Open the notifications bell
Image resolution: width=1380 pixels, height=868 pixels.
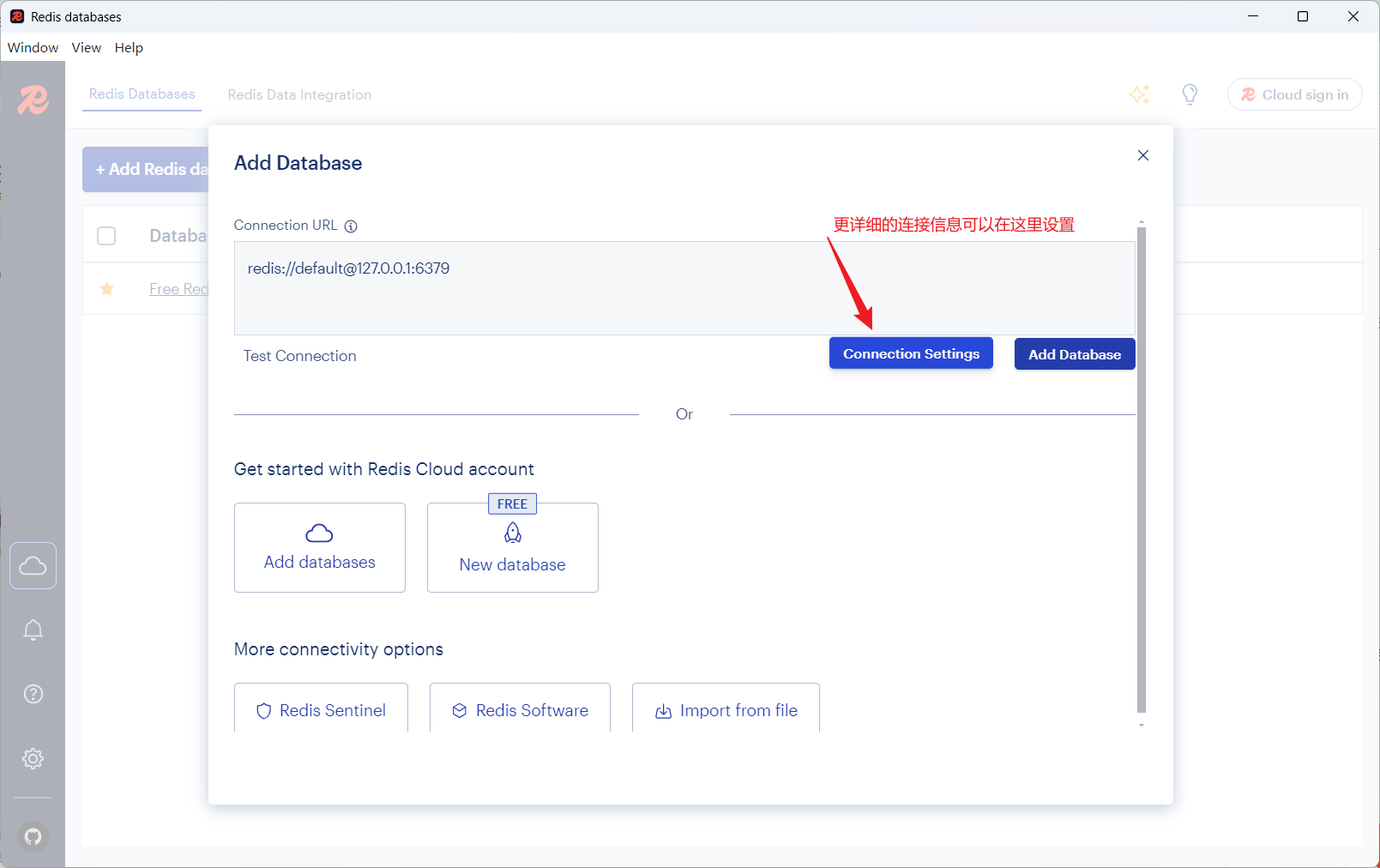[33, 630]
